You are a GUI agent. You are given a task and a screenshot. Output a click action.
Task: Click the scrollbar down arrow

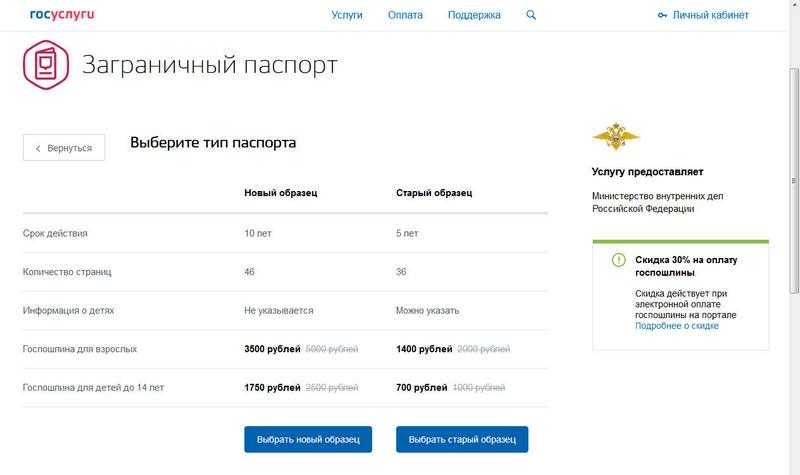point(792,467)
